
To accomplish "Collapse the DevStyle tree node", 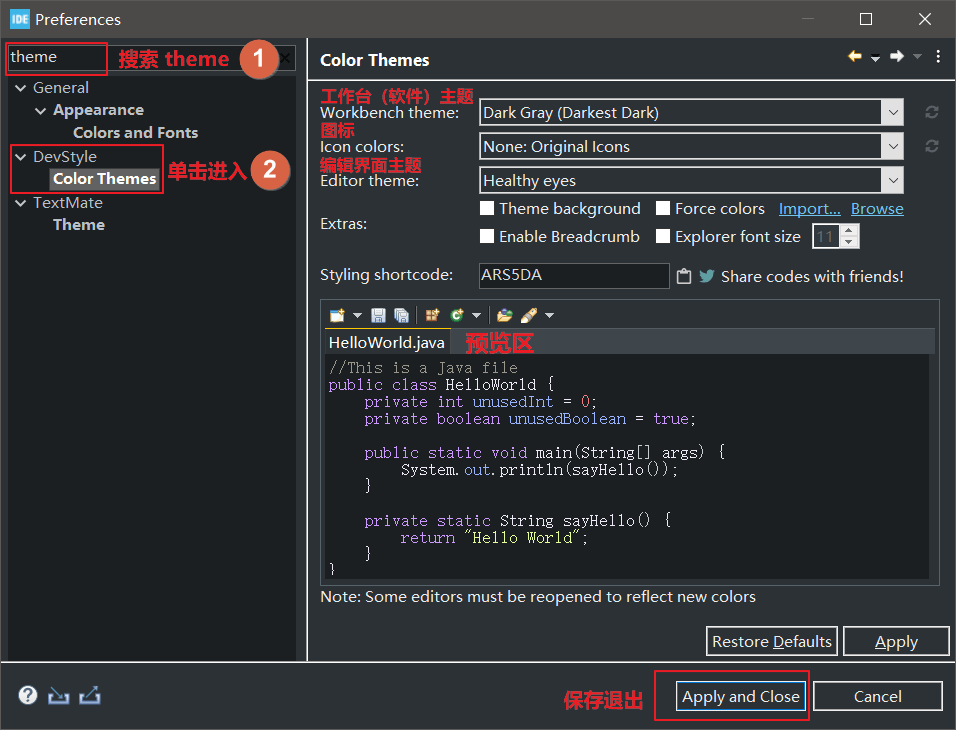I will pos(21,157).
